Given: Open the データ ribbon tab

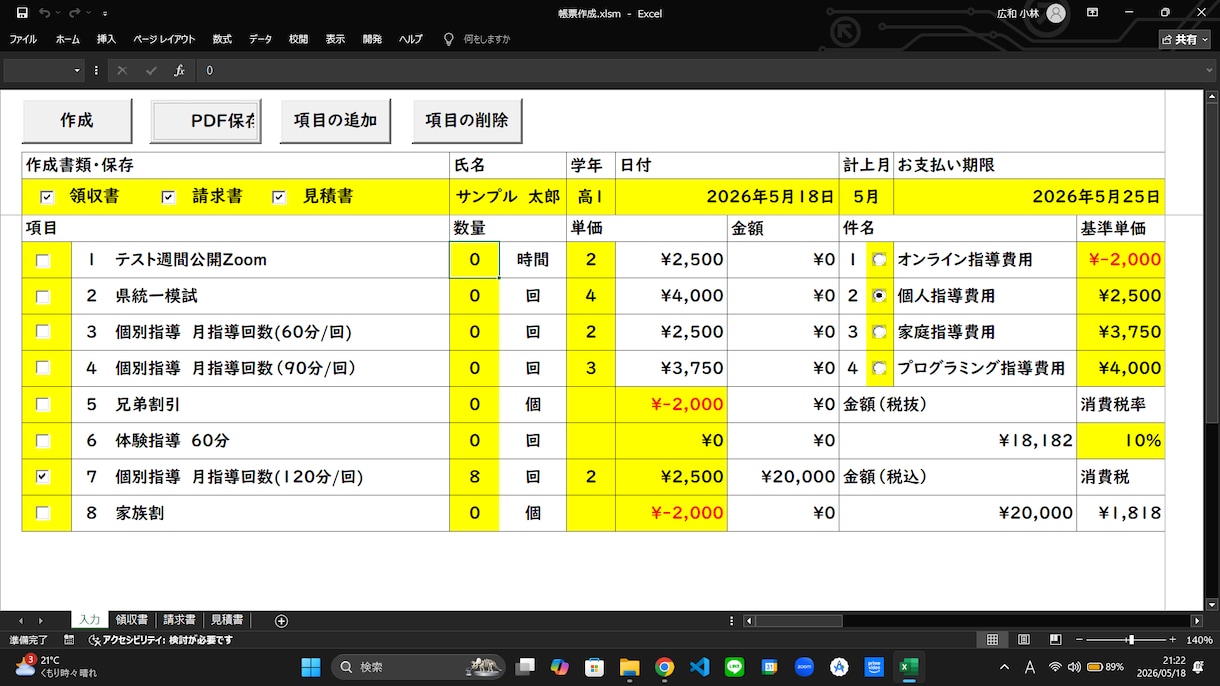Looking at the screenshot, I should click(260, 39).
